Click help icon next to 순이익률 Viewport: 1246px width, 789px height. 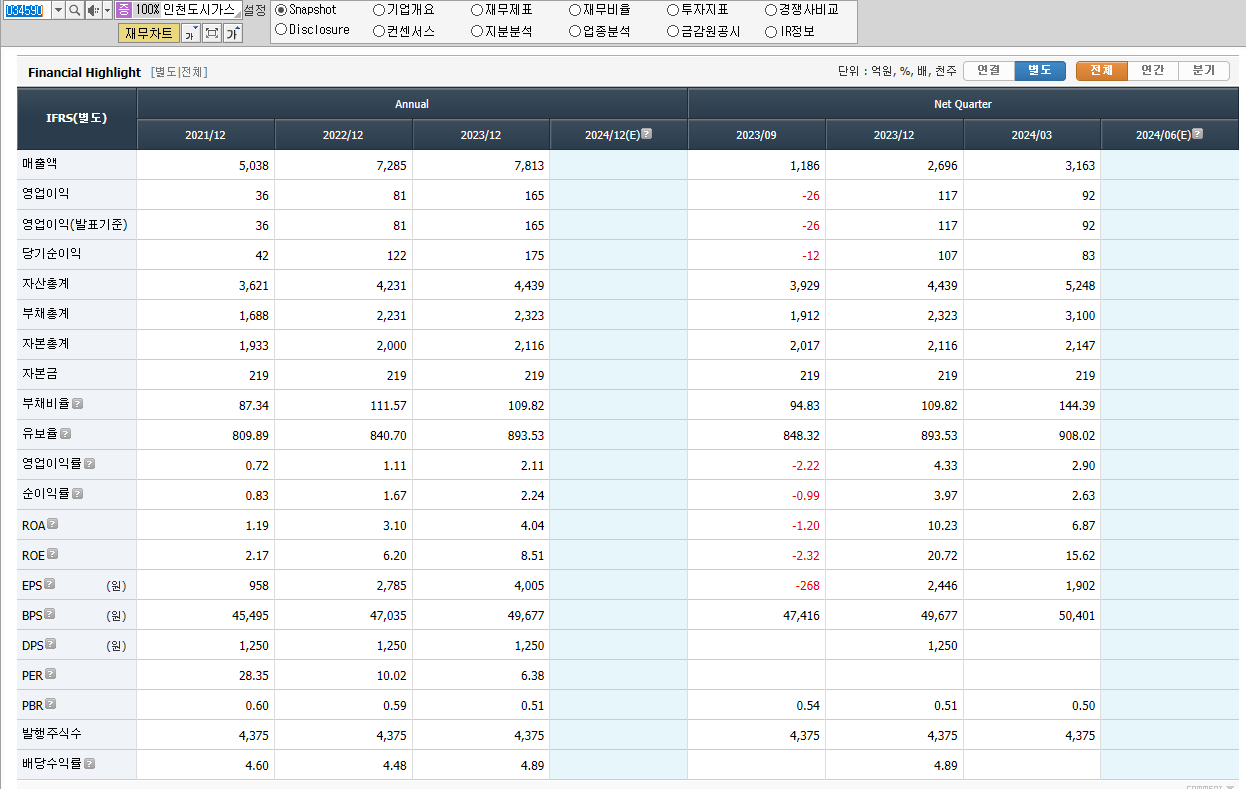[78, 494]
